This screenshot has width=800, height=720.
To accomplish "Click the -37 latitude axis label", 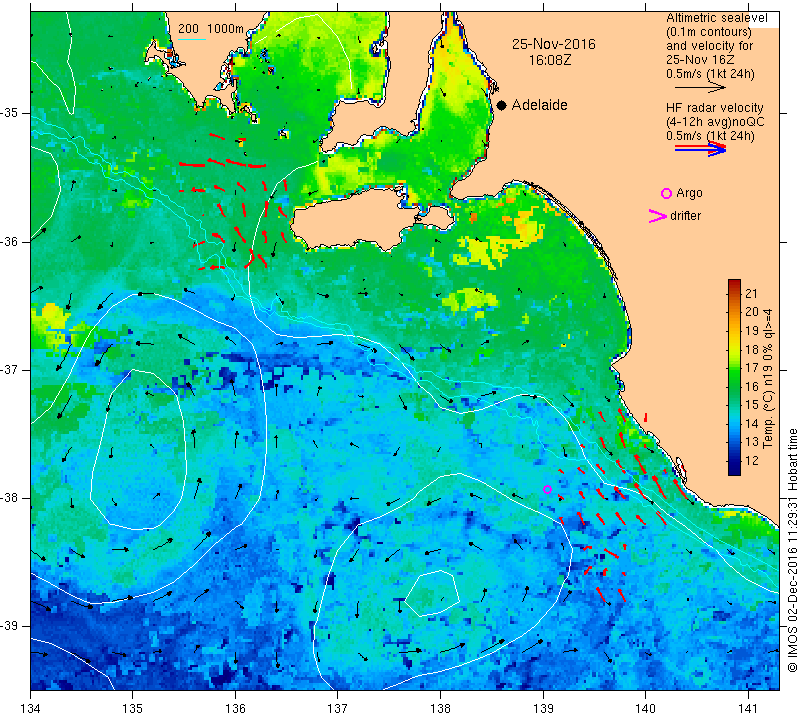I will pos(9,369).
